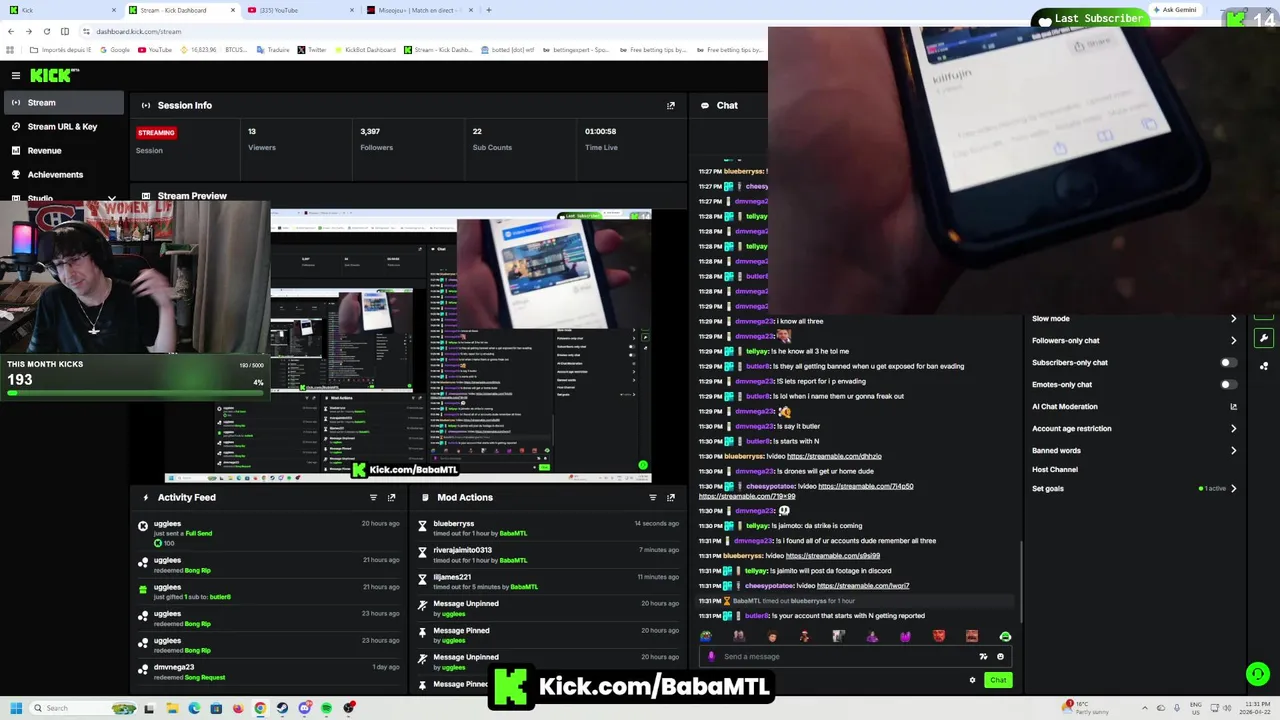This screenshot has height=720, width=1280.
Task: Click the Activity Feed lightning icon
Action: coord(146,497)
